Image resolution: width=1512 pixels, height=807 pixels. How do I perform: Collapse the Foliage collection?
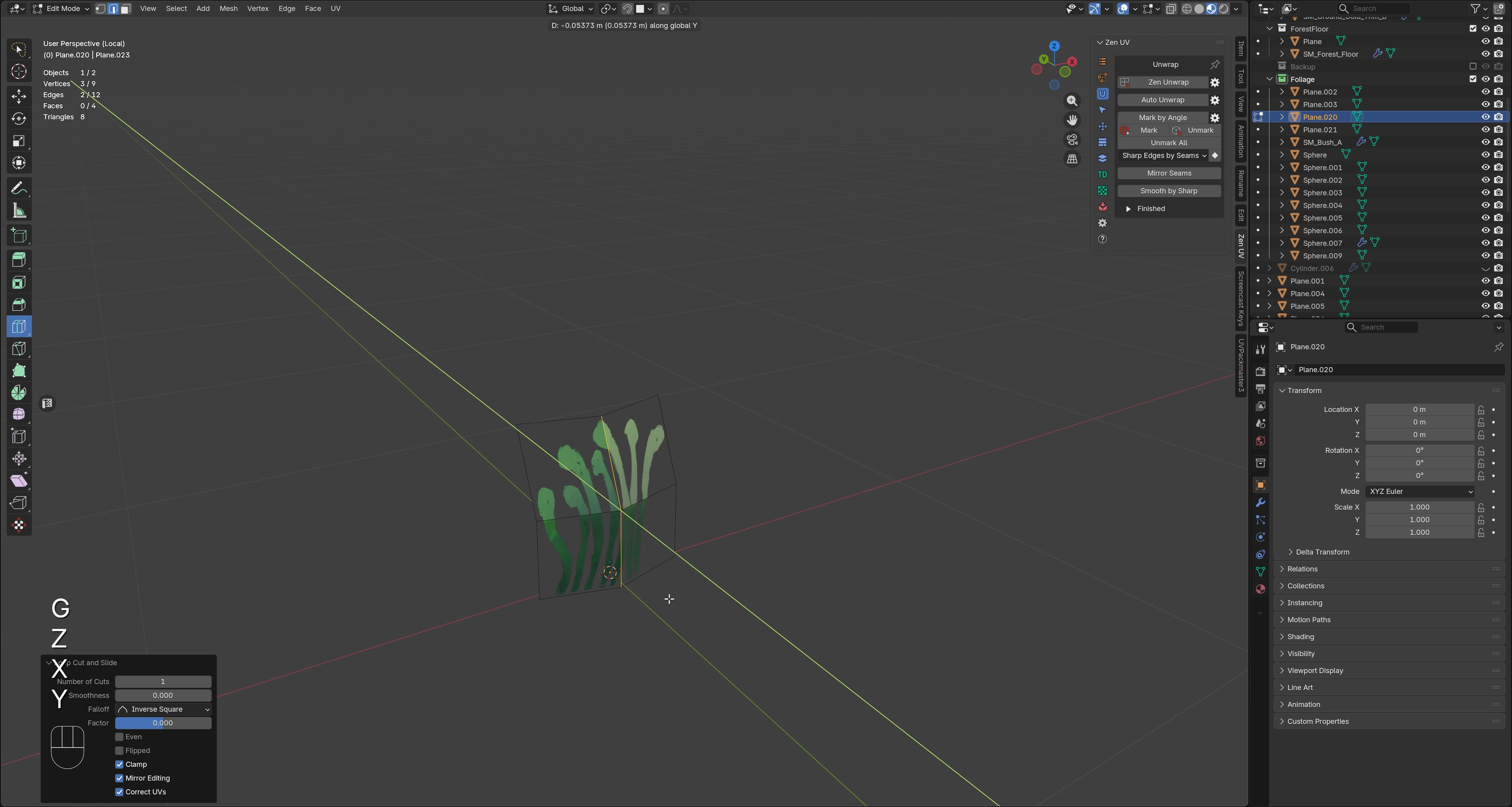[1269, 79]
